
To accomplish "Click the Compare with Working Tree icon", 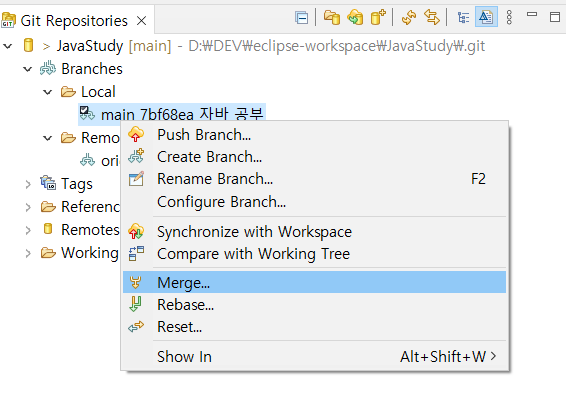I will 136,253.
